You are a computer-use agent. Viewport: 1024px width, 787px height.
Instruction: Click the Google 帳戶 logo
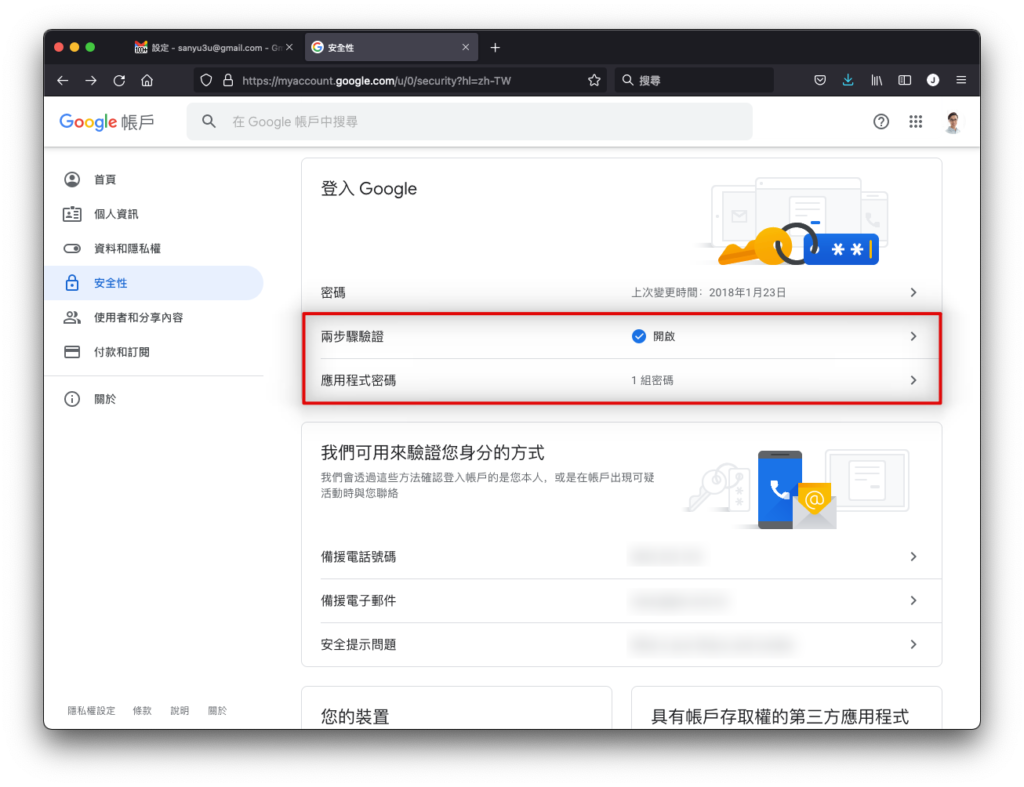coord(106,121)
